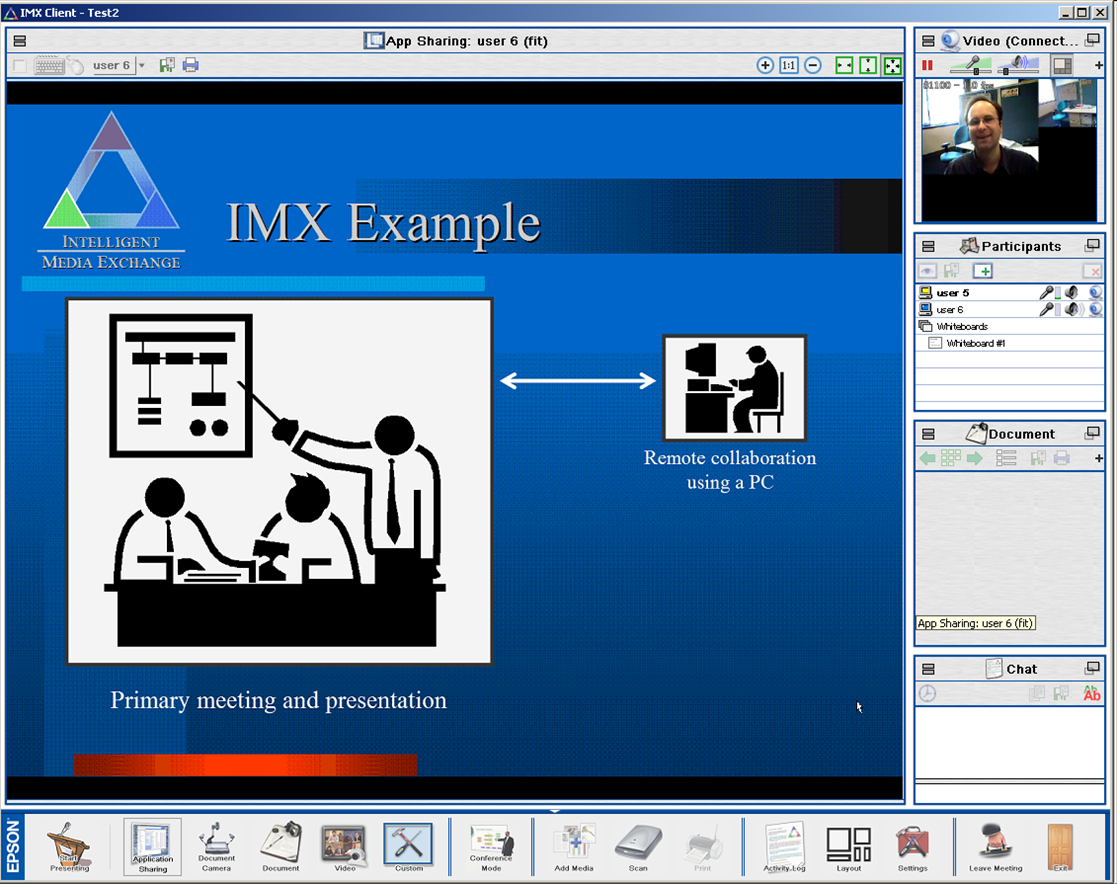Expand the Document toolbar with the plus
The width and height of the screenshot is (1117, 884).
(1098, 458)
